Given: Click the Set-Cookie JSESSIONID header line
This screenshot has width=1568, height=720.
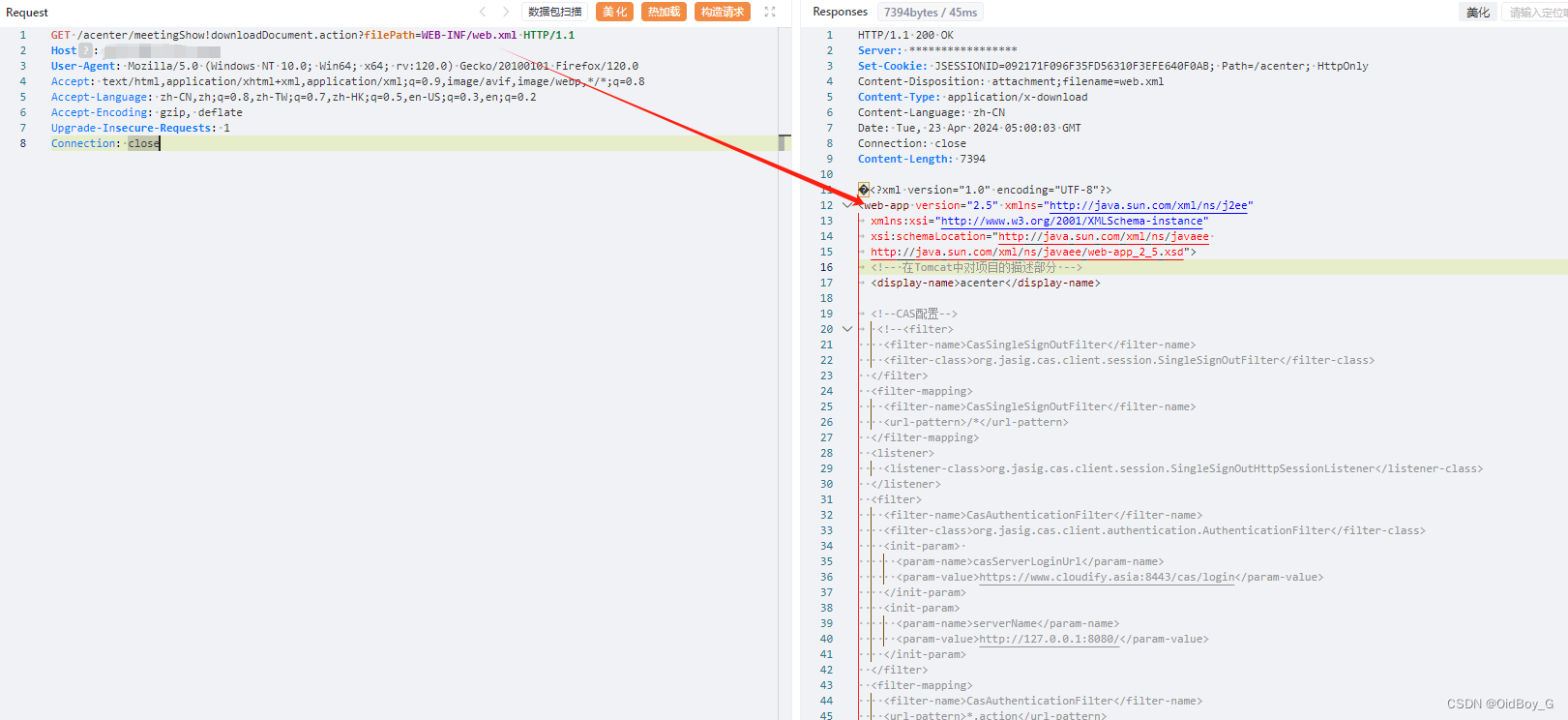Looking at the screenshot, I should [x=1112, y=66].
